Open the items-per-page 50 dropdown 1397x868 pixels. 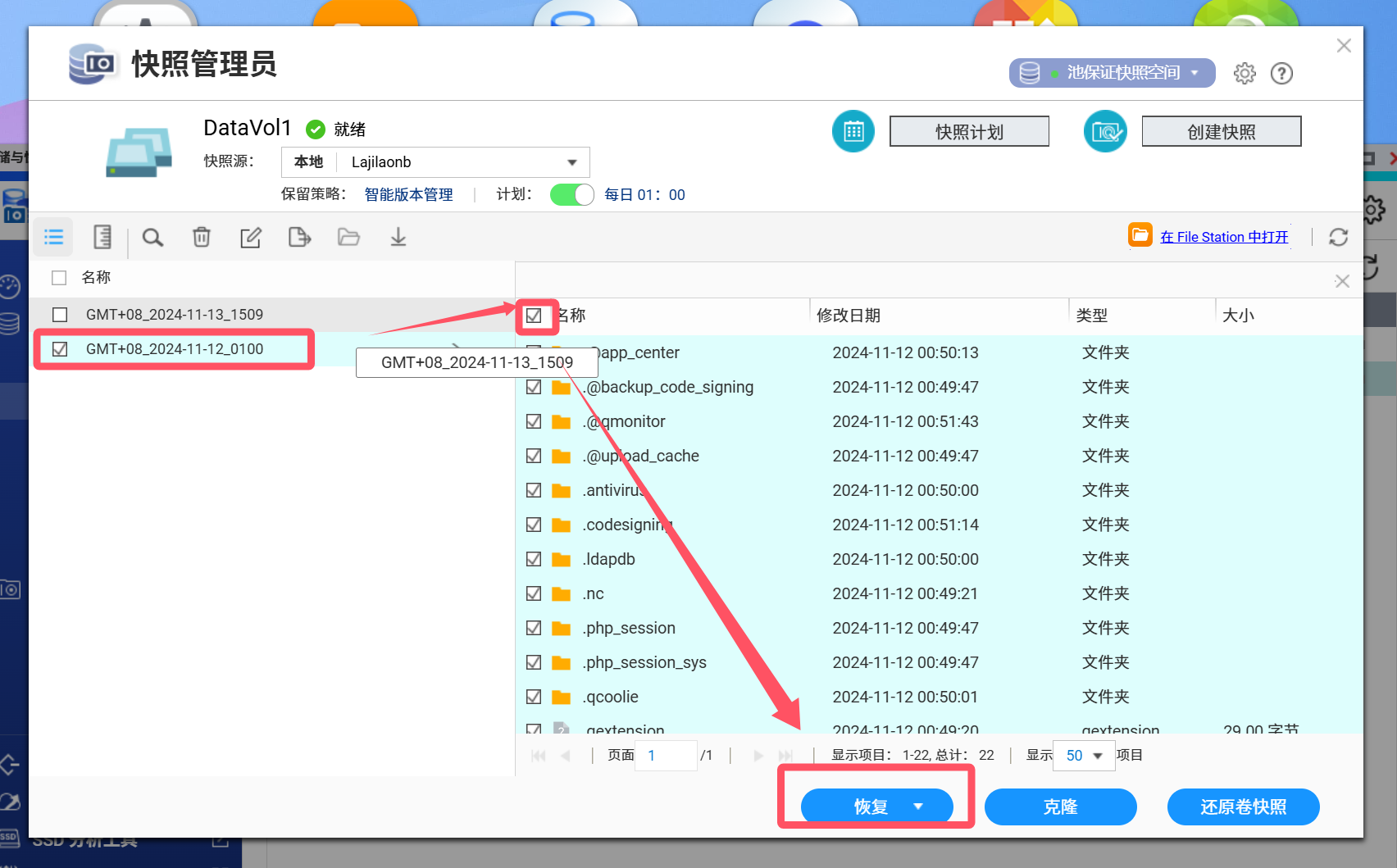[x=1084, y=755]
